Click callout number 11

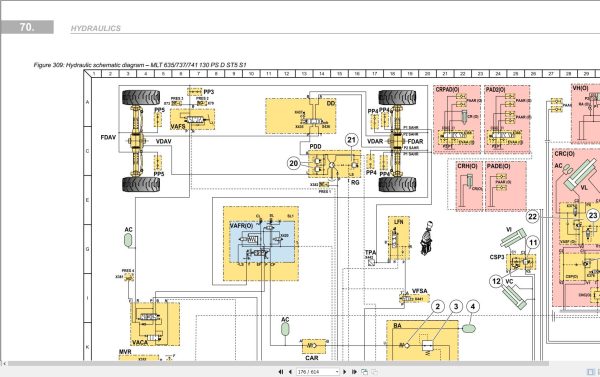coord(533,242)
